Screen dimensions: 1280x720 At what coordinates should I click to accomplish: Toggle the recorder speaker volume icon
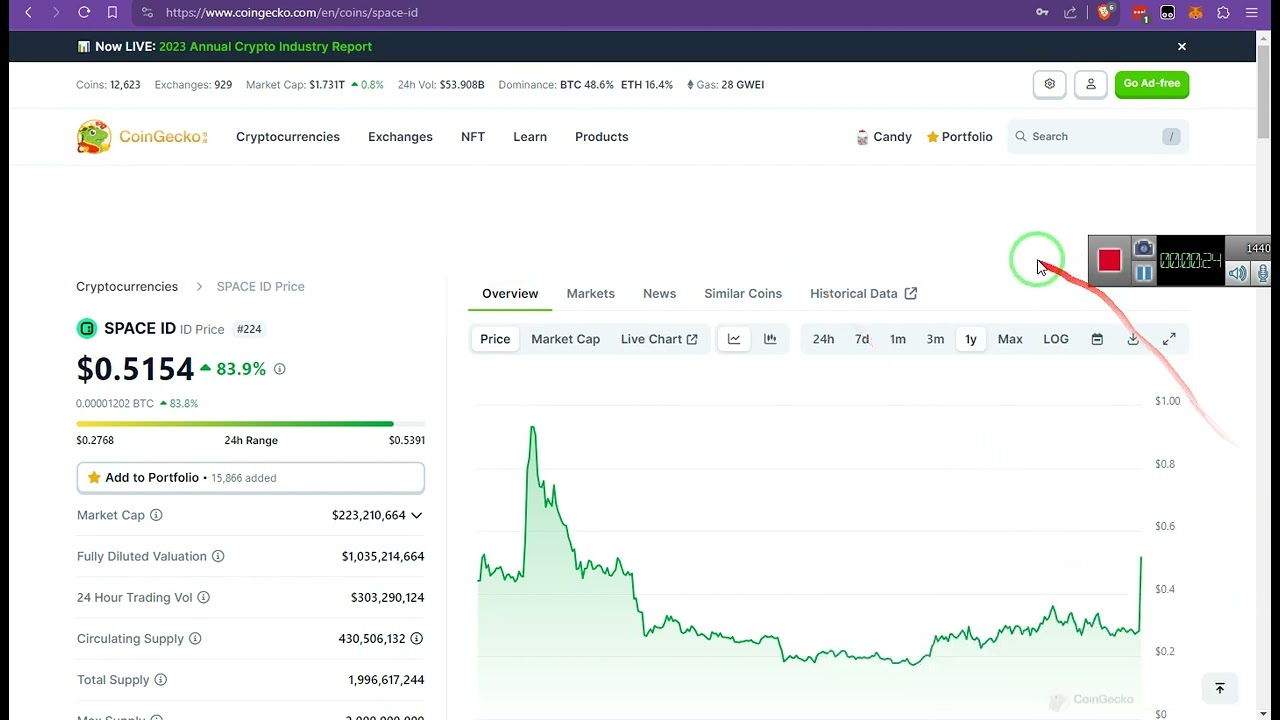(x=1237, y=273)
